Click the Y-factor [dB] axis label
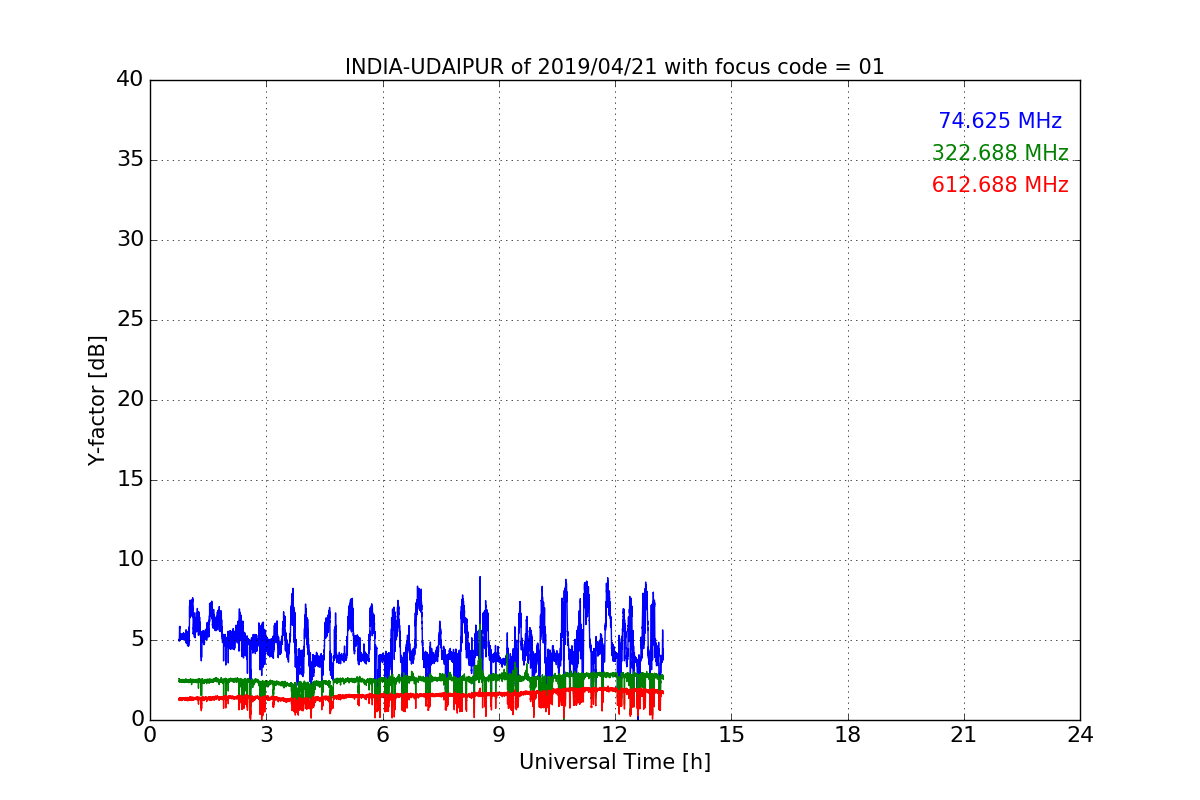Viewport: 1200px width, 800px height. tap(97, 400)
